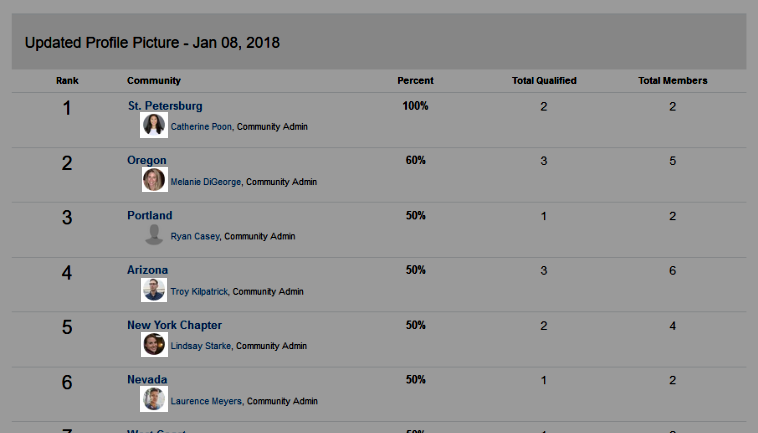The height and width of the screenshot is (433, 758).
Task: Open the Oregon community link
Action: [146, 160]
